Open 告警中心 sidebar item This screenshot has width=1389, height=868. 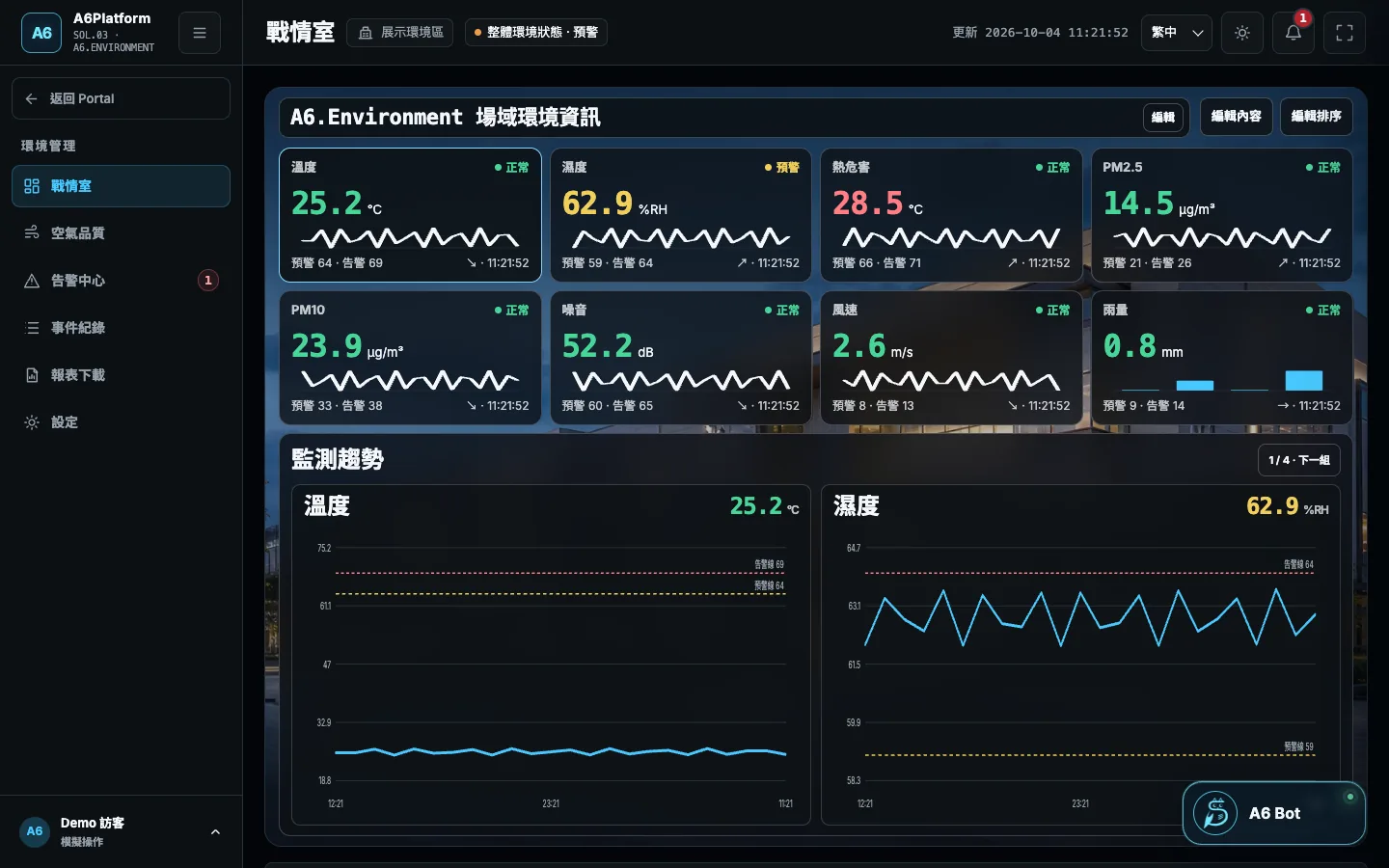[x=121, y=281]
